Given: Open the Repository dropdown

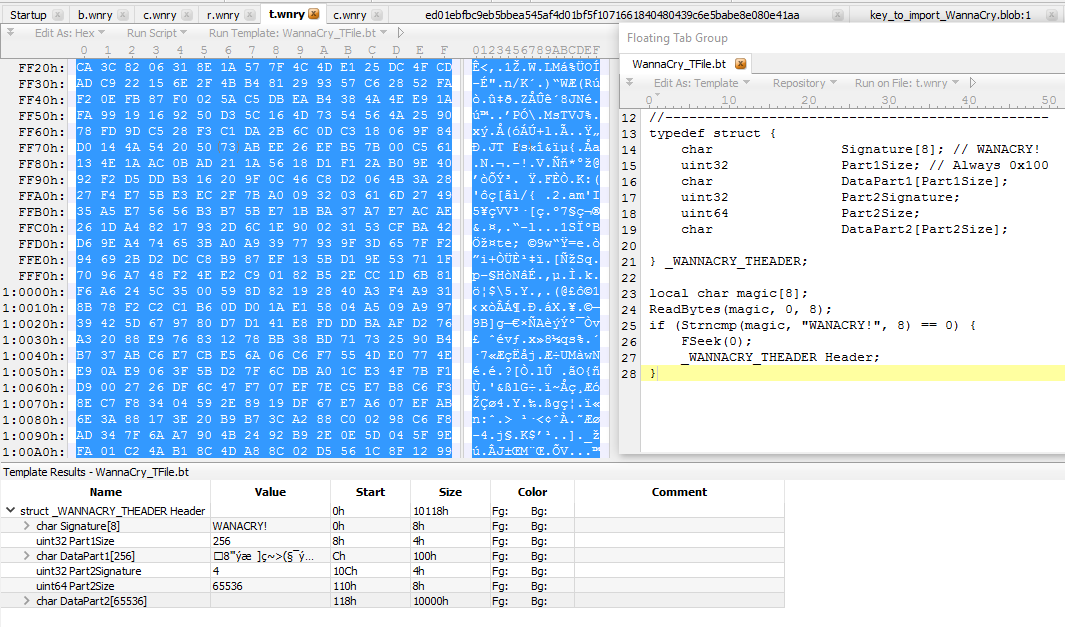Looking at the screenshot, I should [804, 83].
